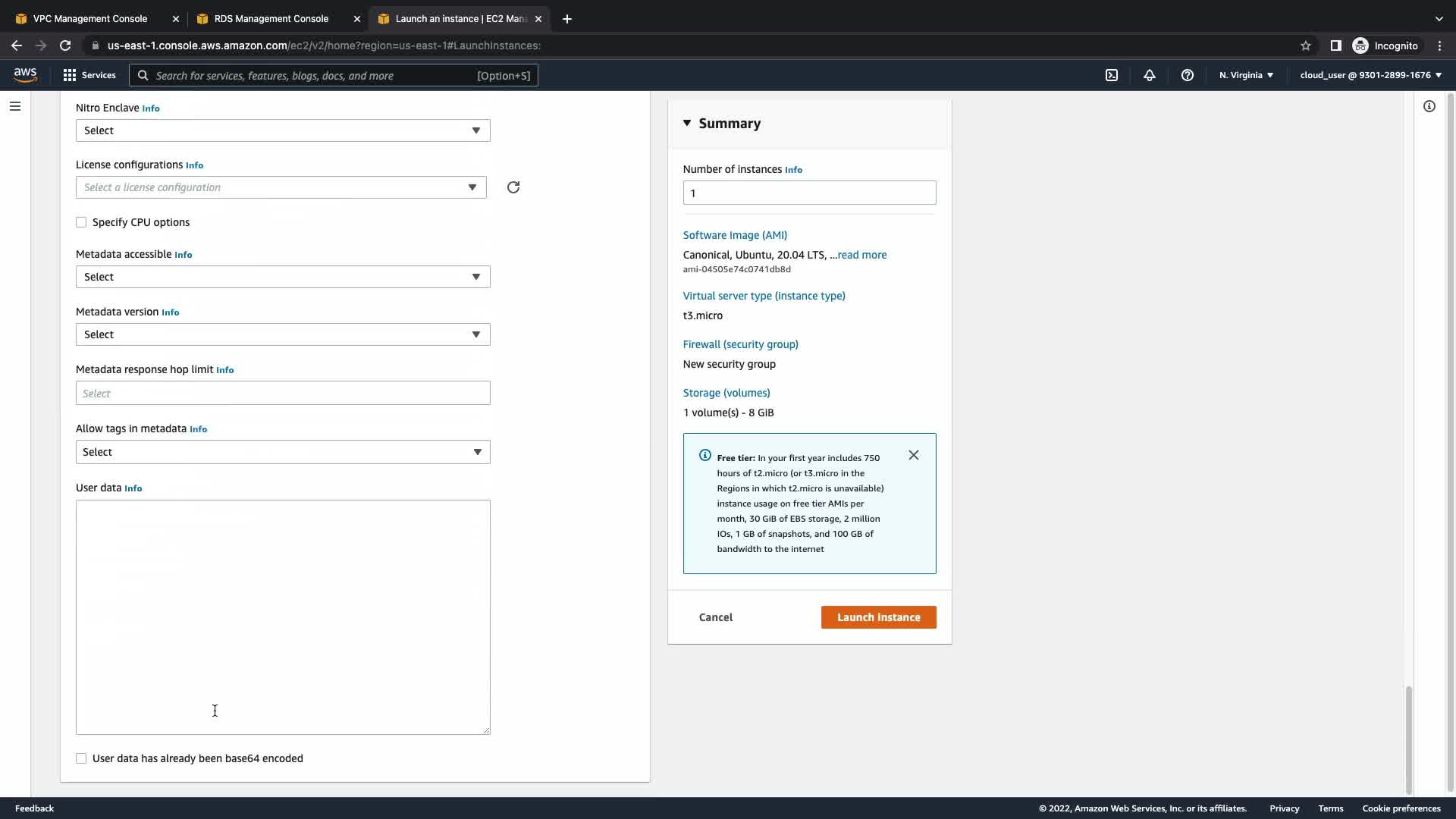Click the Launch instance button
This screenshot has height=819, width=1456.
point(878,617)
